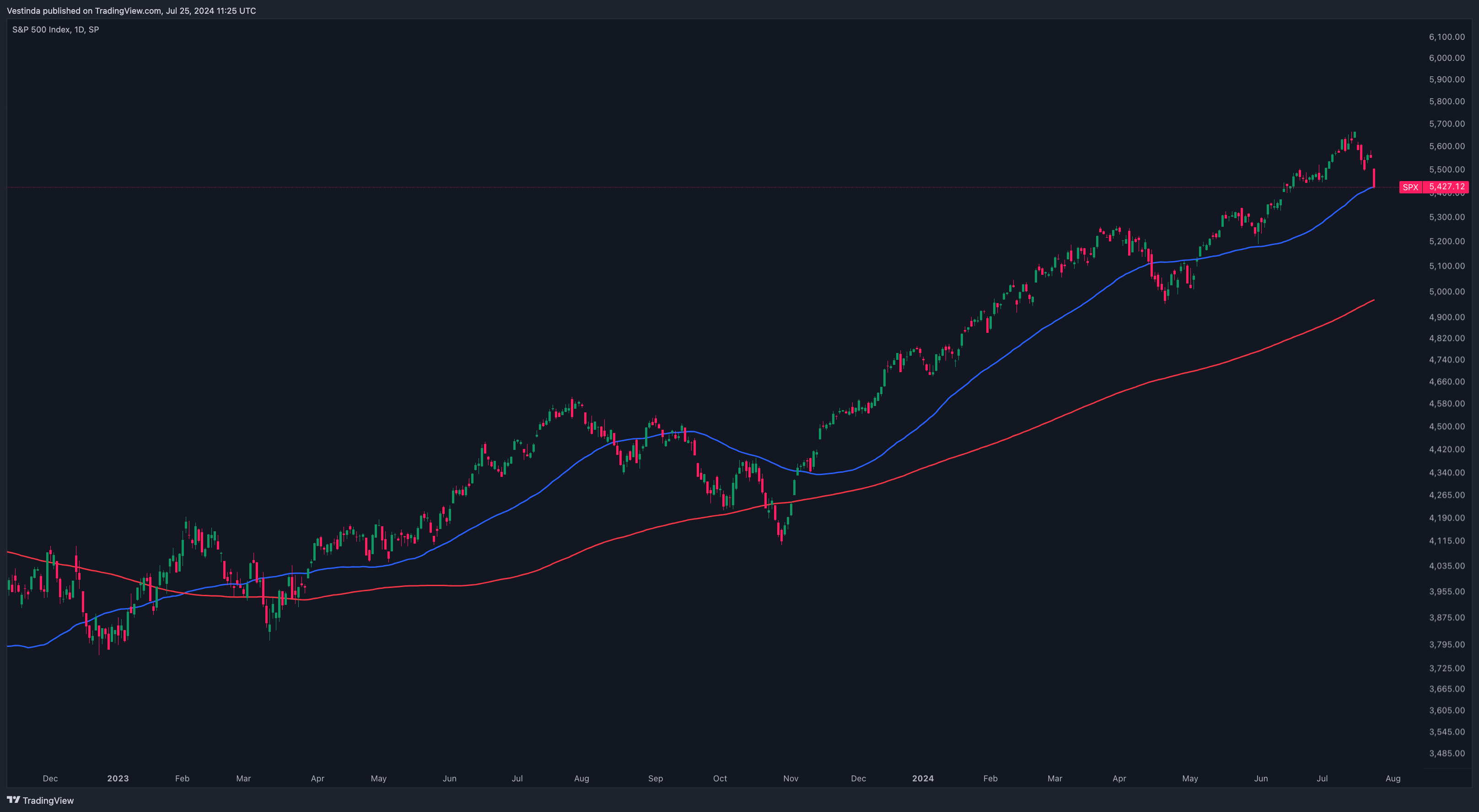Click the 4,420.00 price axis label
This screenshot has width=1479, height=812.
1446,449
